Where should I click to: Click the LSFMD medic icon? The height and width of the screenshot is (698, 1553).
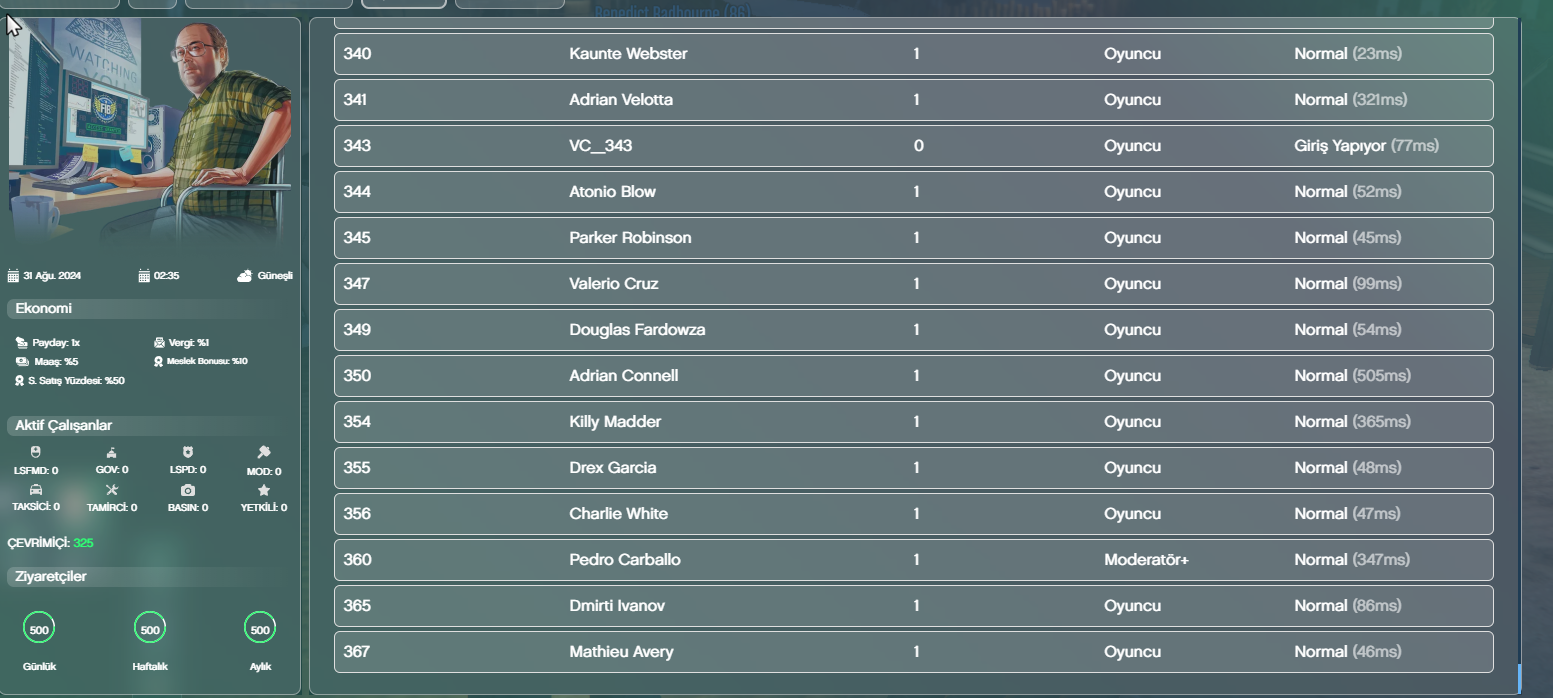click(x=36, y=452)
